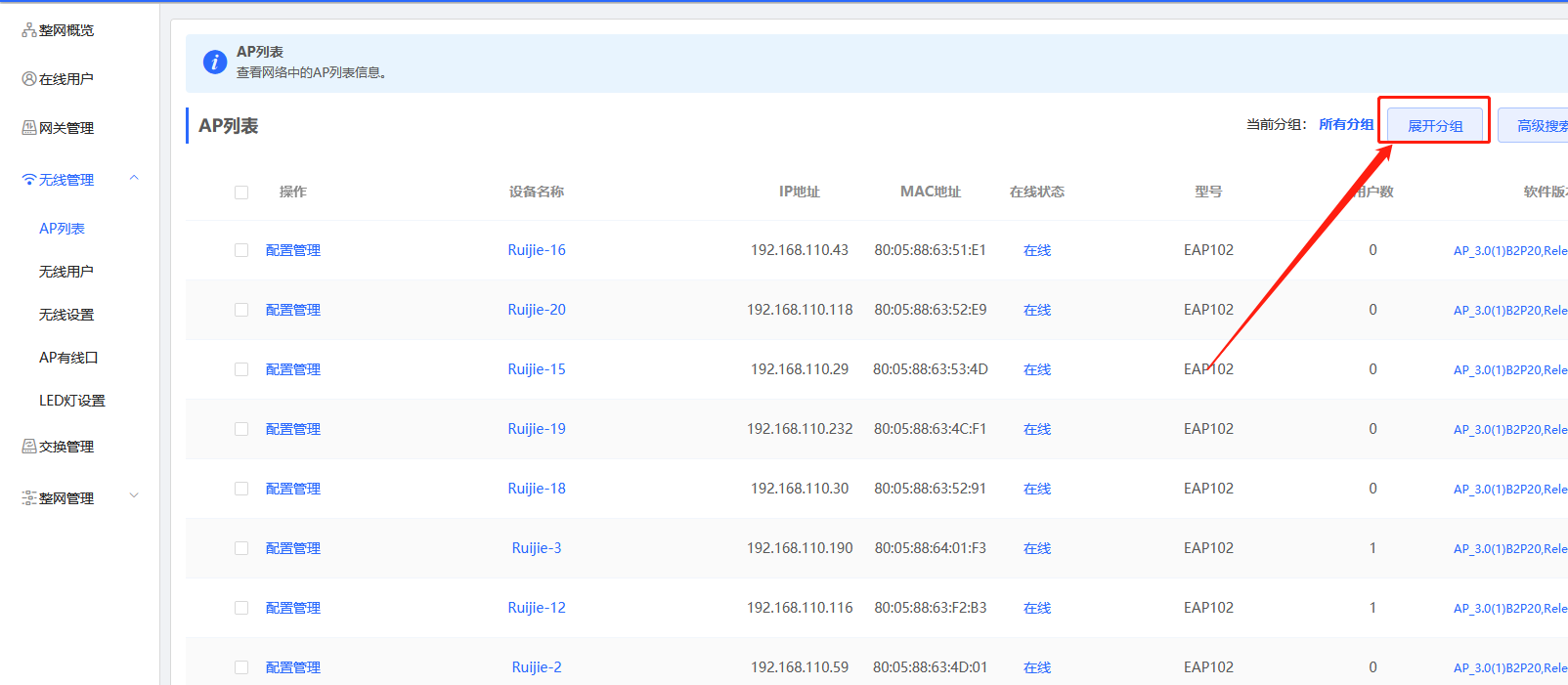1568x685 pixels.
Task: Click 在线 status for Ruijie-16
Action: click(1037, 250)
